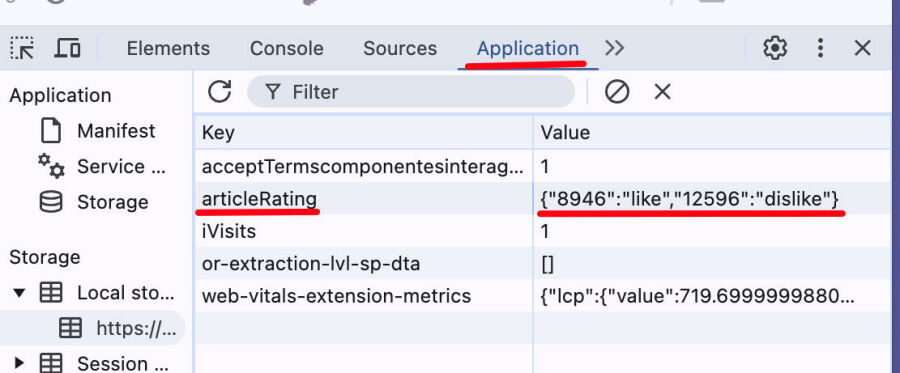Show more DevTools tabs chevron
The width and height of the screenshot is (900, 373).
coord(614,48)
